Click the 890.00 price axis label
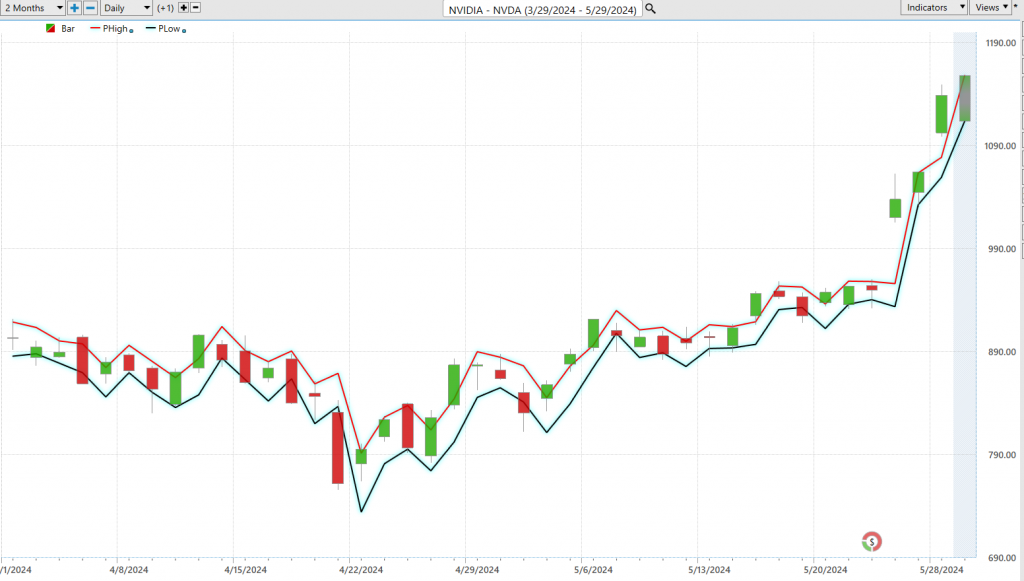This screenshot has height=581, width=1024. [1002, 352]
